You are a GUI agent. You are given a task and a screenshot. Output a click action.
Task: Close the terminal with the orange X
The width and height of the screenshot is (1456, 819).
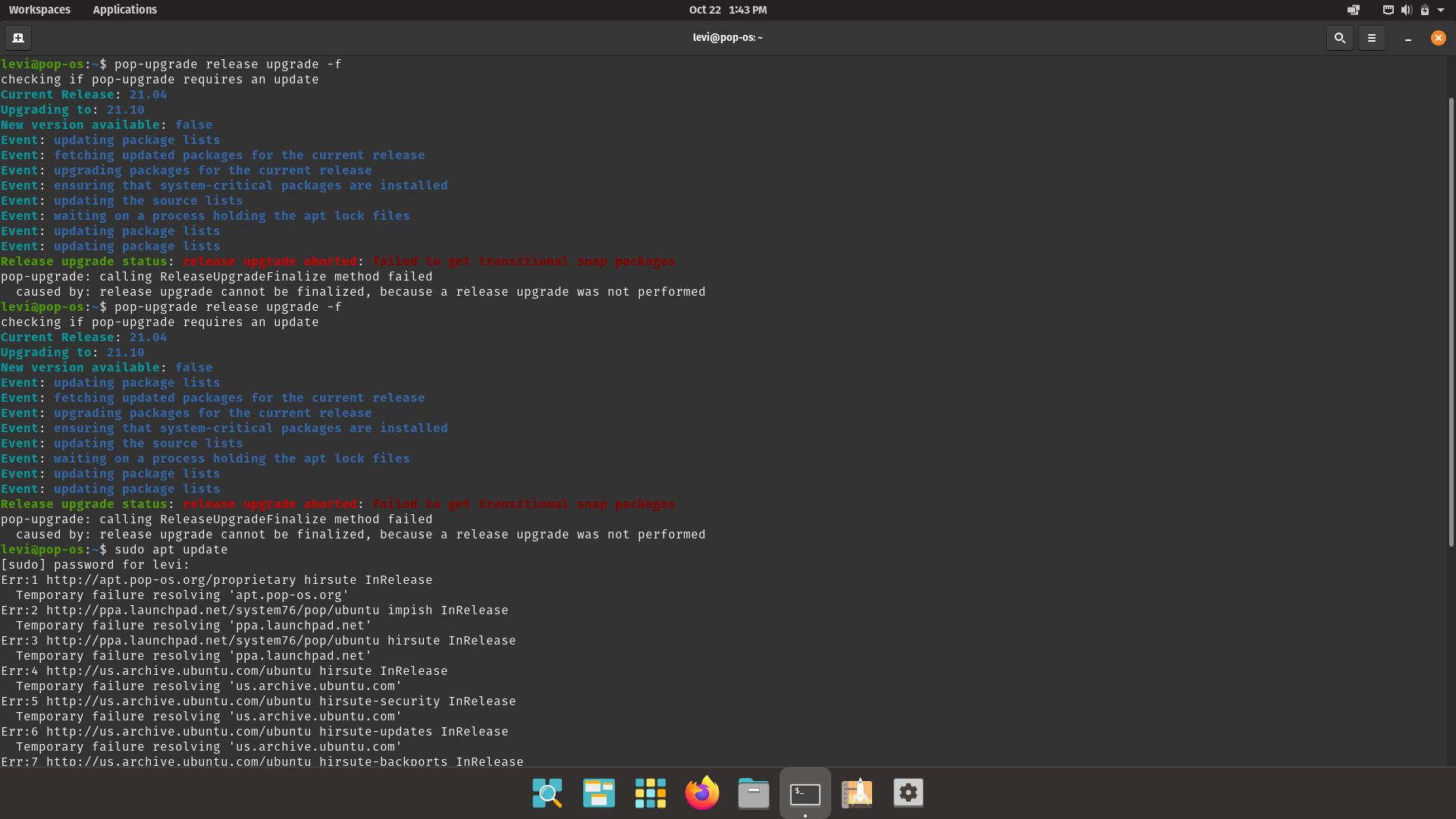coord(1438,38)
